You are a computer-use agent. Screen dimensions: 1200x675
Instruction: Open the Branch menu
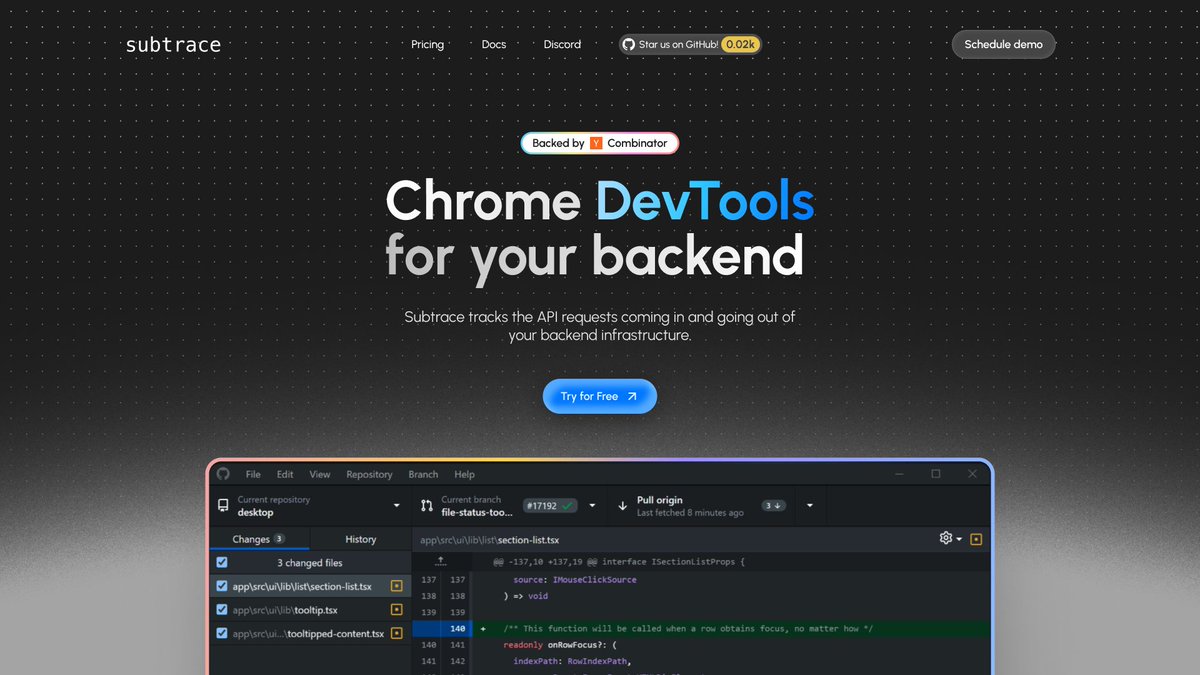coord(423,474)
